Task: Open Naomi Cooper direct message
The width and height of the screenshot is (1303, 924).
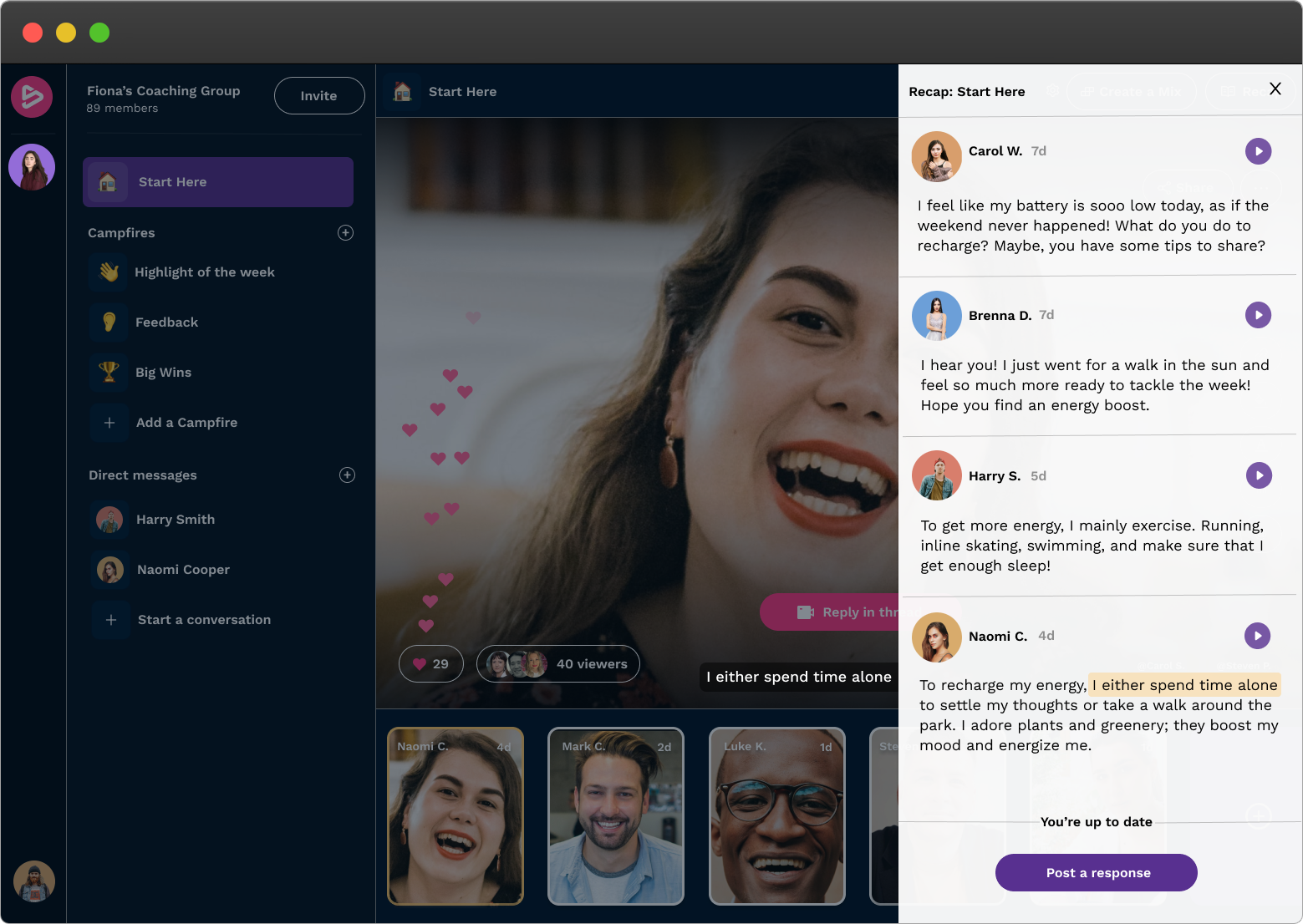Action: [x=183, y=570]
